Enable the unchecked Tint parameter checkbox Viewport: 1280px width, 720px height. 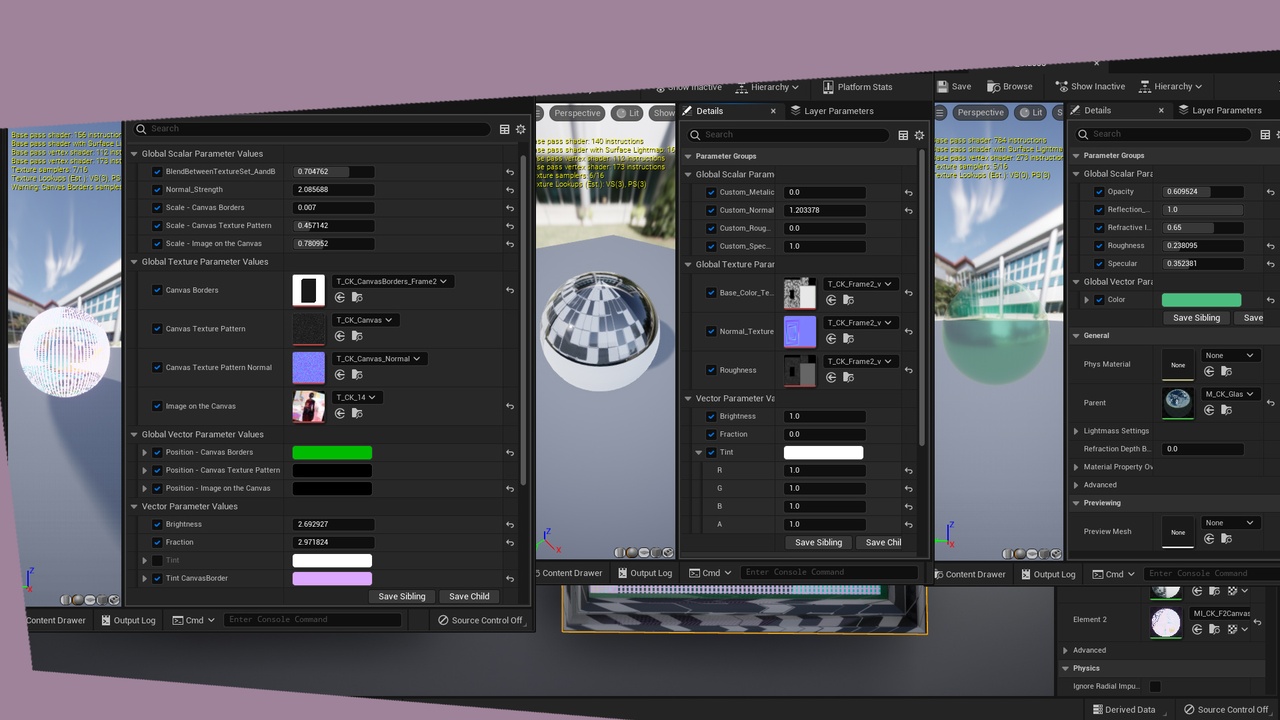[157, 561]
